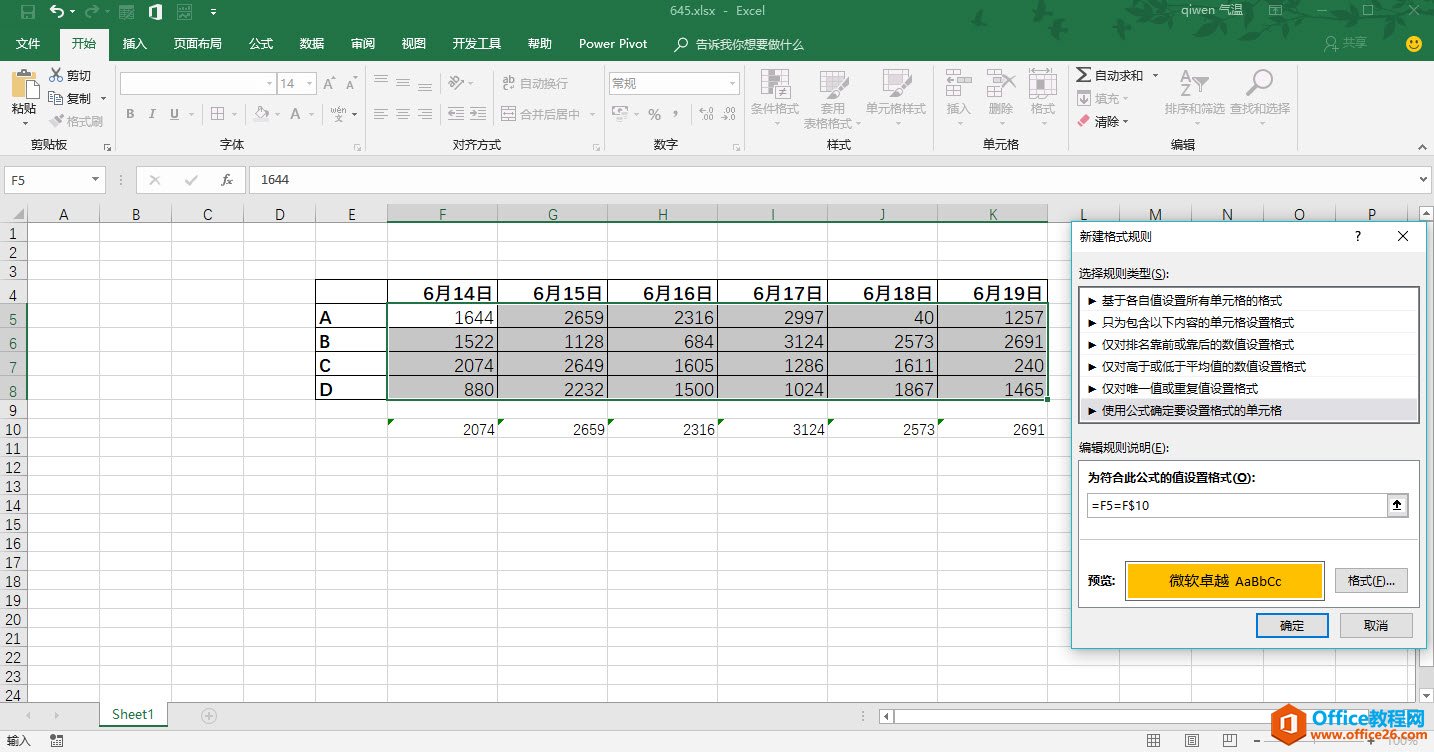The height and width of the screenshot is (752, 1434).
Task: Open Cell Styles (单元格样式)
Action: pos(896,99)
